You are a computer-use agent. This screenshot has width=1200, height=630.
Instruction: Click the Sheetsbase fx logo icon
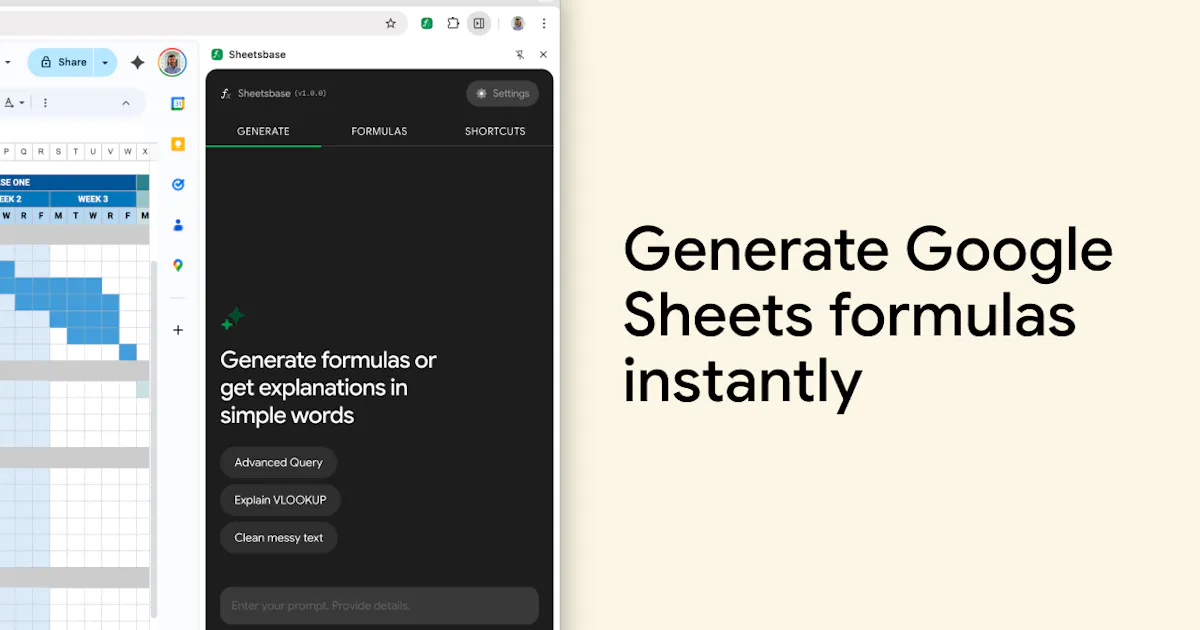[x=226, y=93]
